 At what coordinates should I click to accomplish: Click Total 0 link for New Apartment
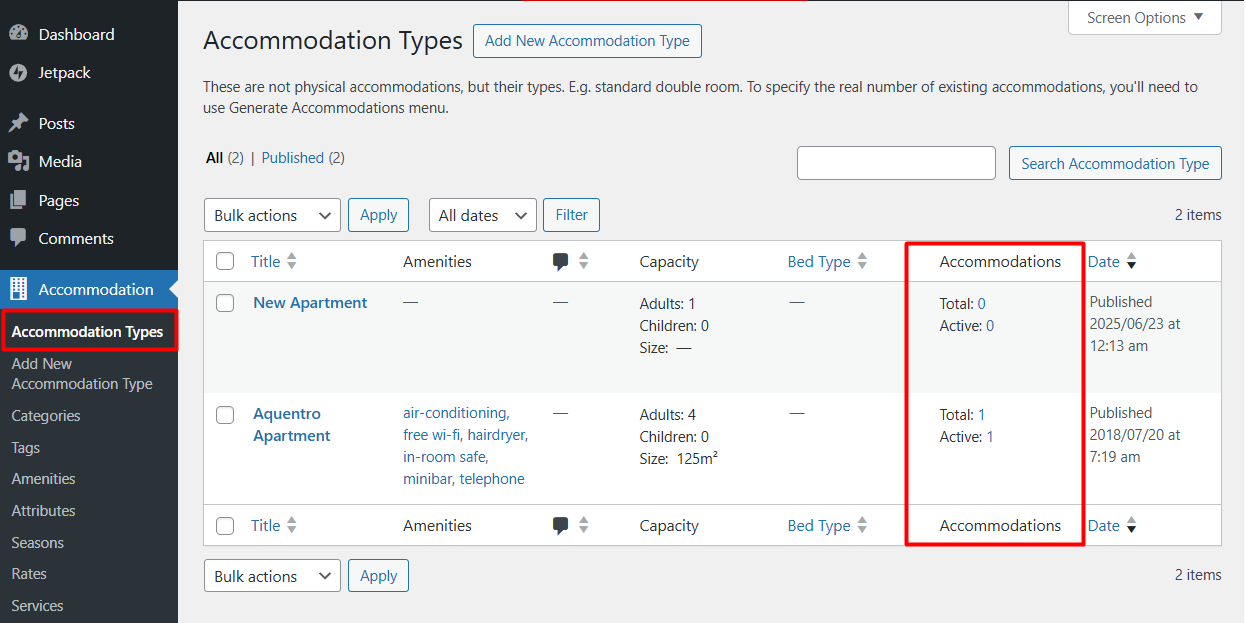click(982, 303)
